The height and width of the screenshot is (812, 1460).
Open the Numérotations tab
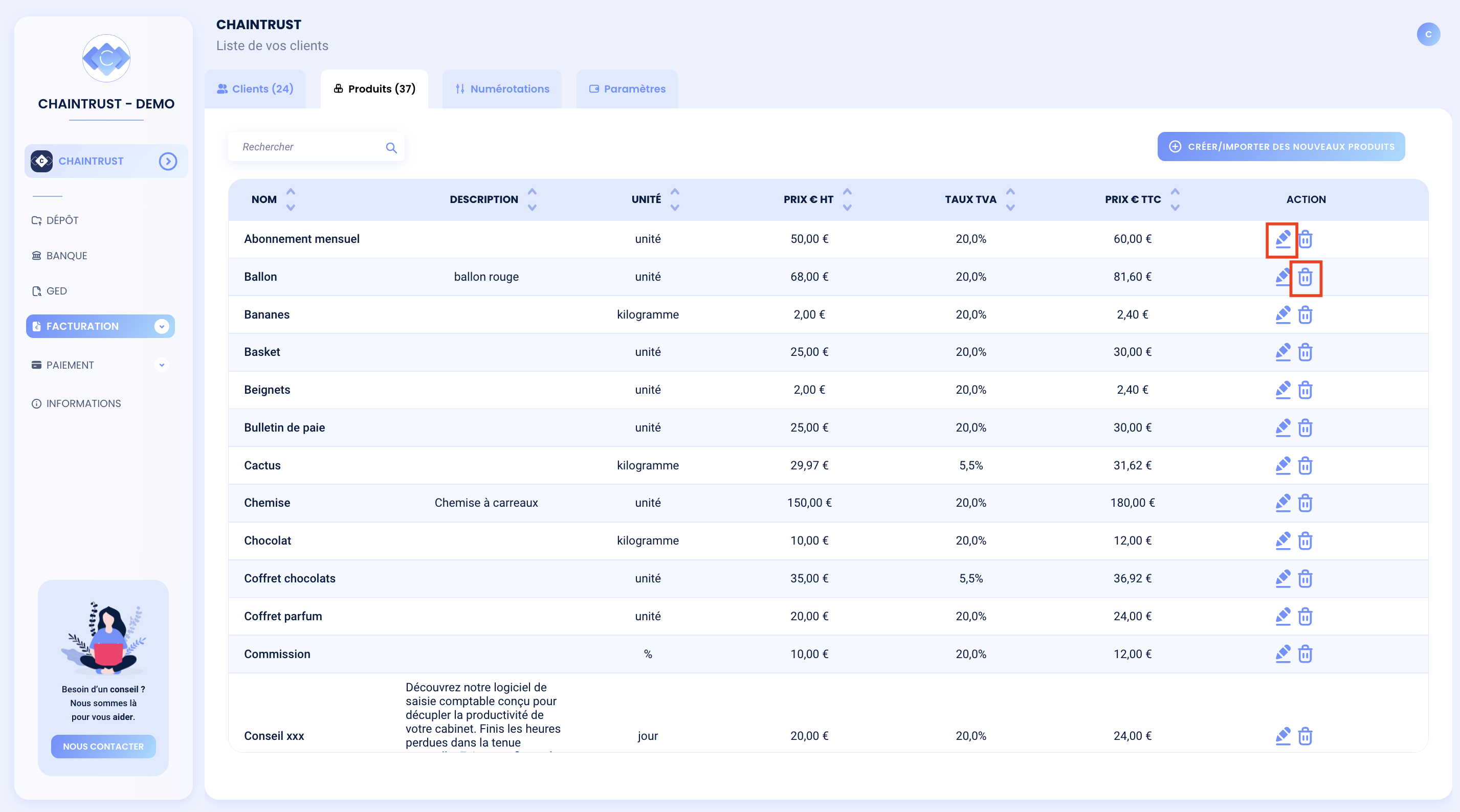coord(502,89)
